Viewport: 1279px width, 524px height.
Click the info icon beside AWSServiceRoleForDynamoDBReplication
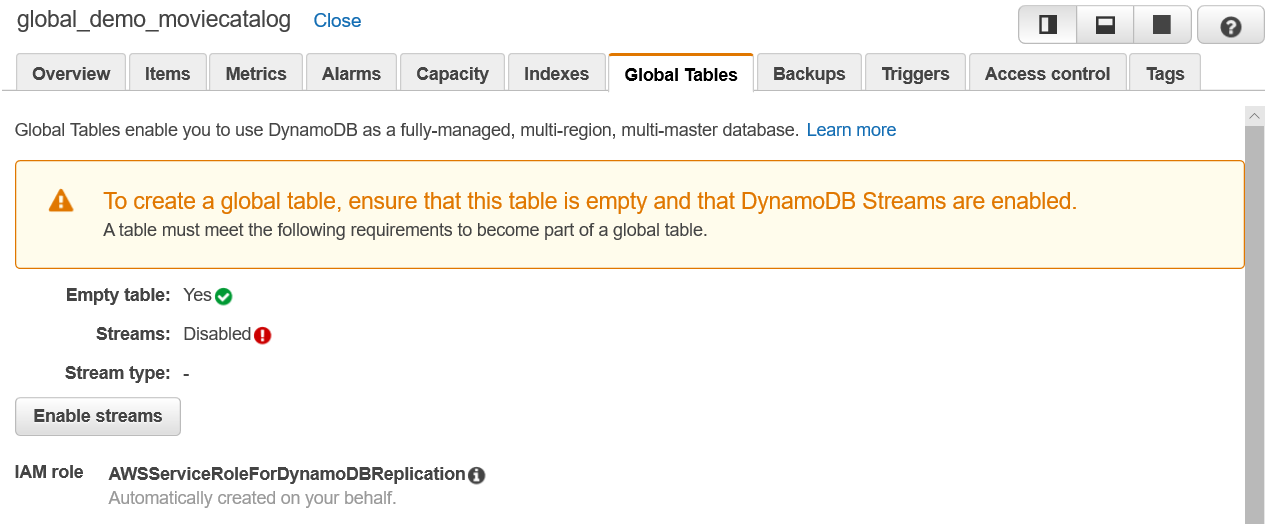click(477, 475)
